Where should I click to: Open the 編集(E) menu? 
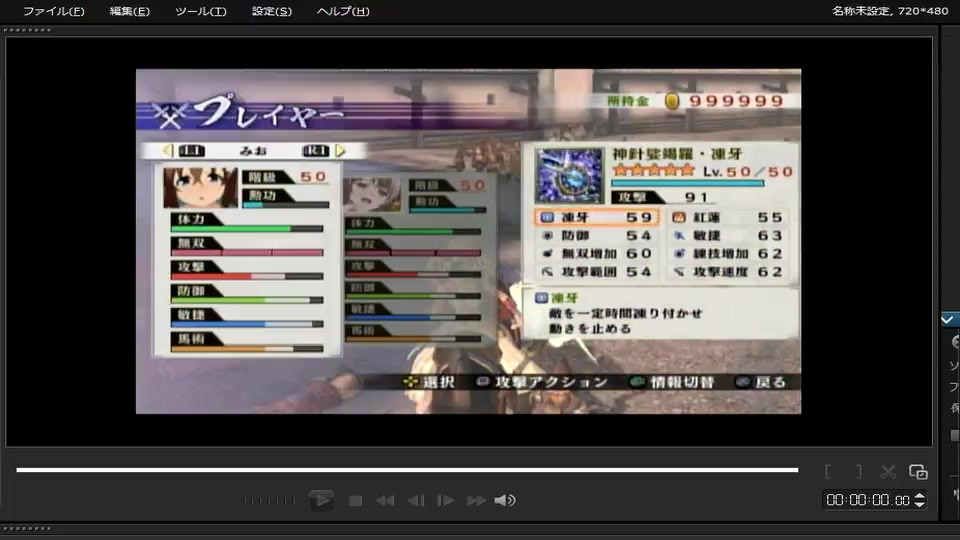[x=129, y=11]
